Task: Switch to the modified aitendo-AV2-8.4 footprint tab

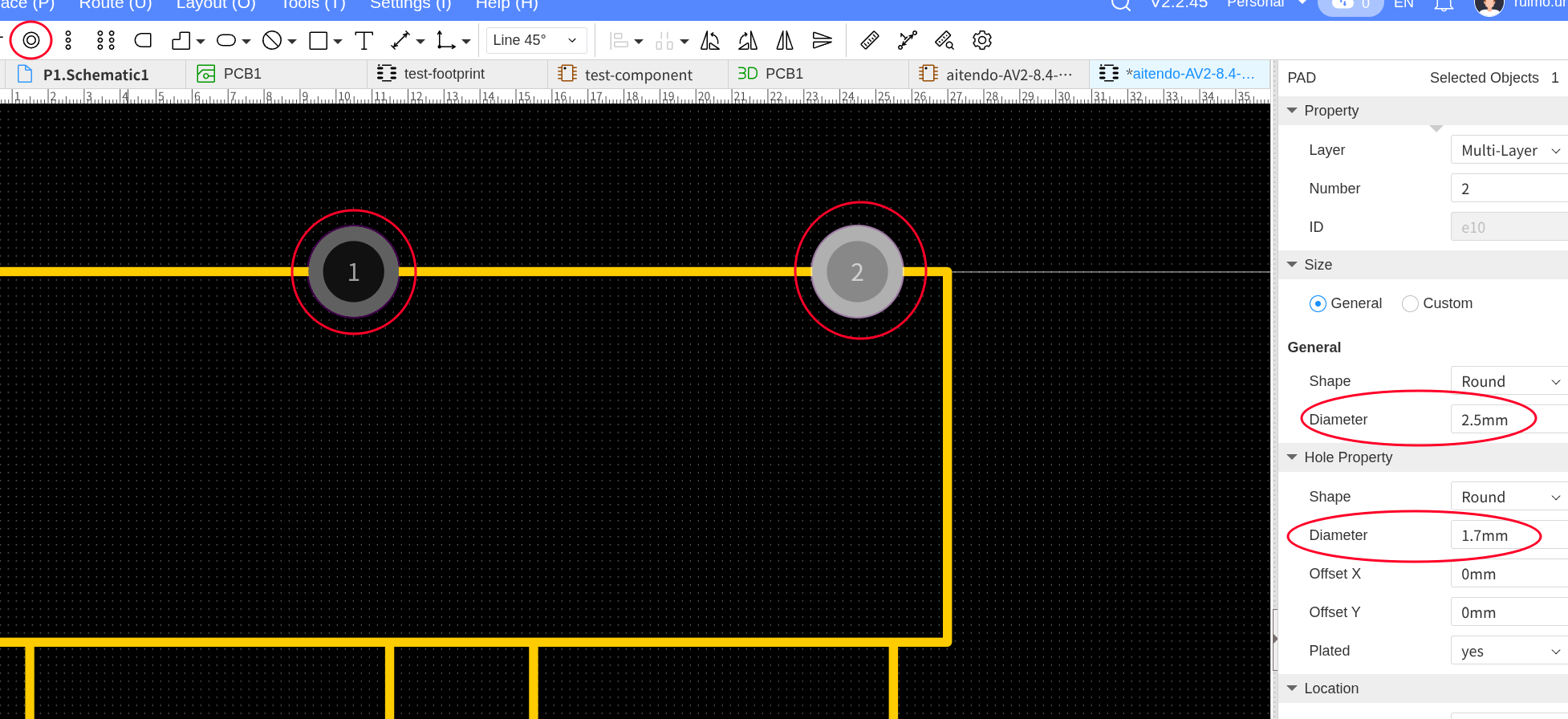Action: pos(1179,74)
